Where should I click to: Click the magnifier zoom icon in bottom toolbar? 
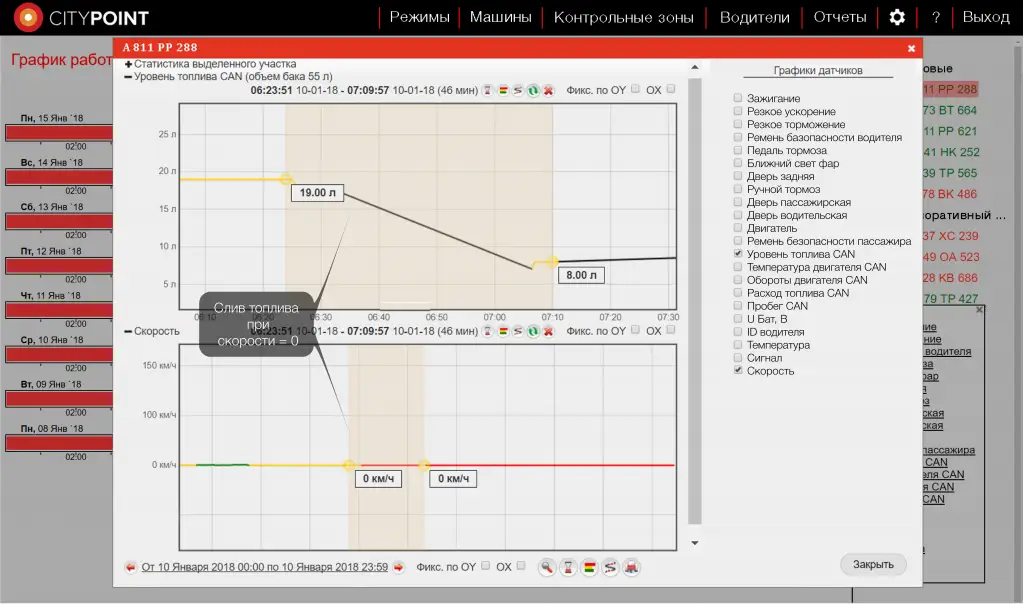547,567
